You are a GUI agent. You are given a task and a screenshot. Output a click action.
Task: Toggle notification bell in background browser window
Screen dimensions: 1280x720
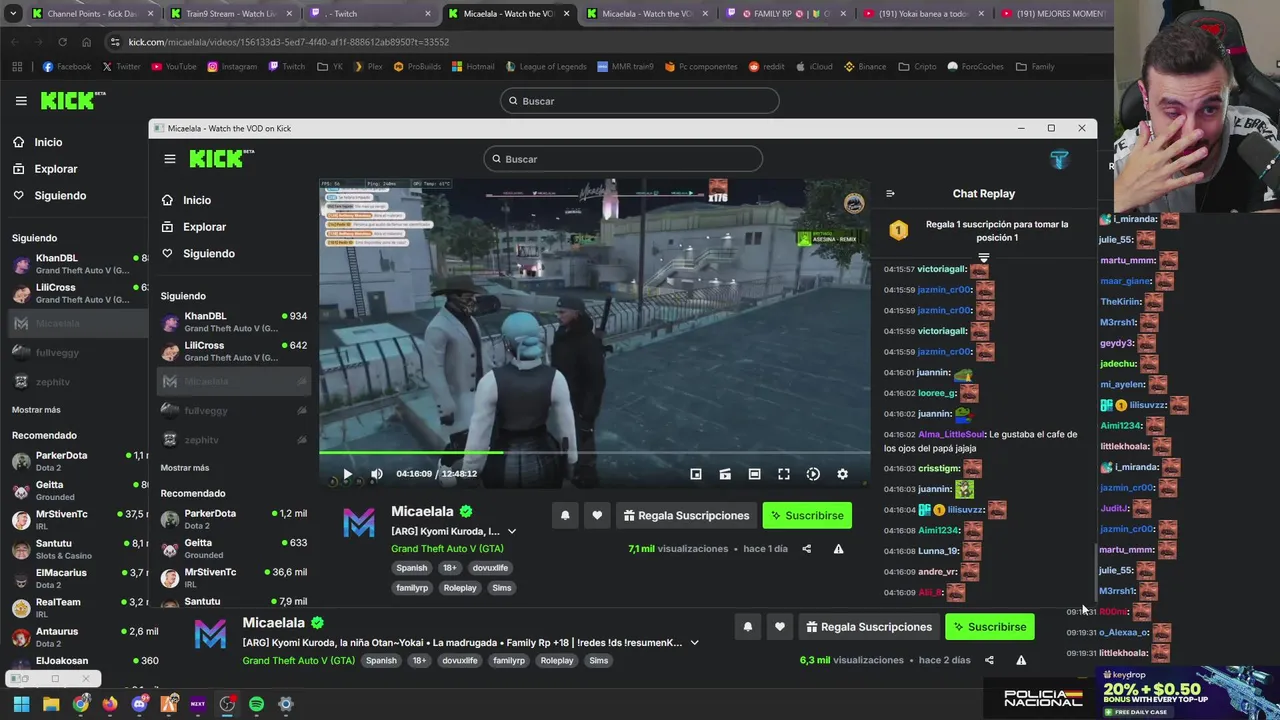coord(747,627)
